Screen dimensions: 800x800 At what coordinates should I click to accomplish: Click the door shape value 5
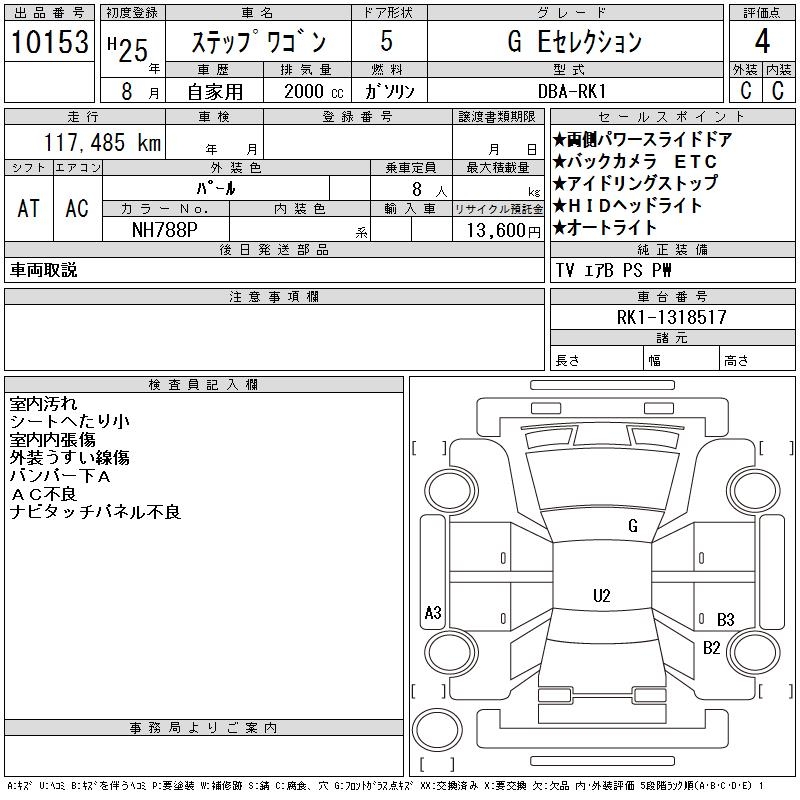point(387,41)
